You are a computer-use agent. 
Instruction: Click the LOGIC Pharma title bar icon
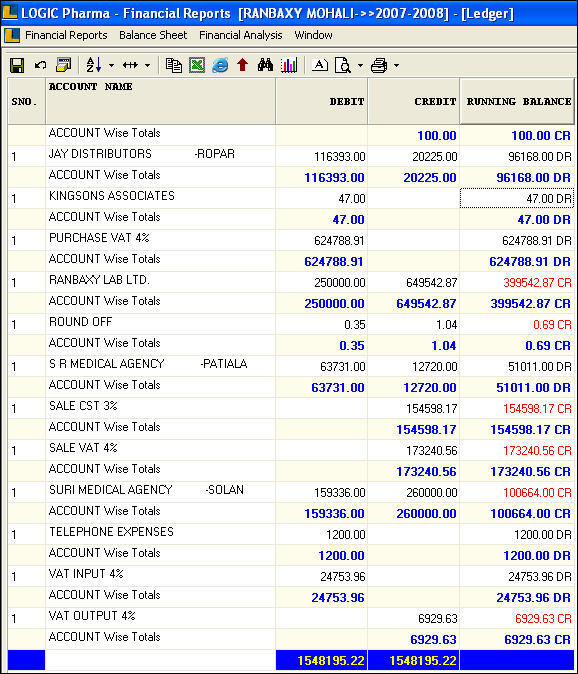pyautogui.click(x=9, y=12)
